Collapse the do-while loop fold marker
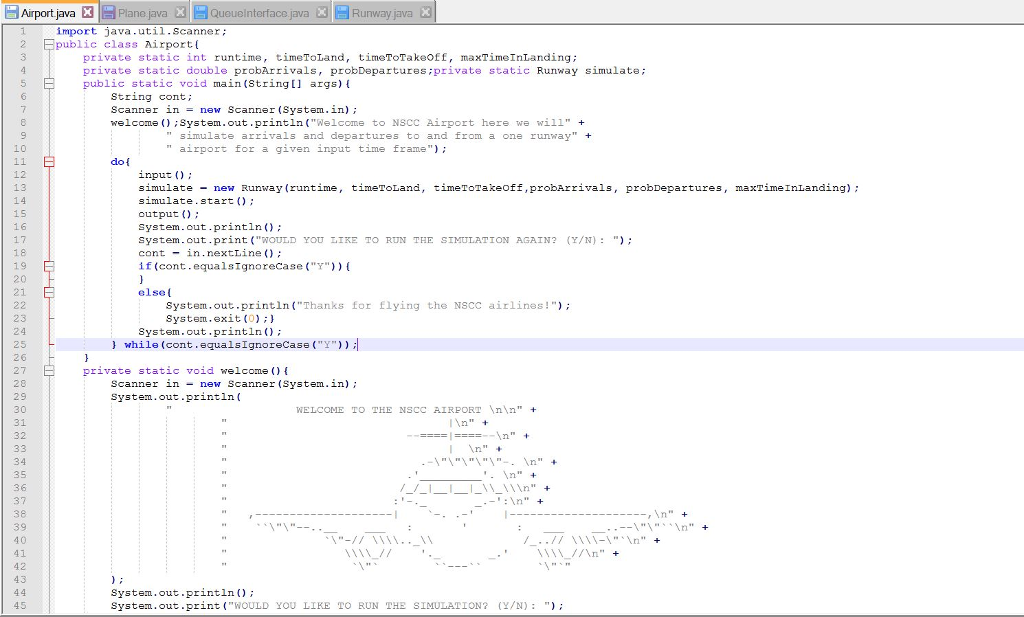This screenshot has height=617, width=1024. coord(48,161)
